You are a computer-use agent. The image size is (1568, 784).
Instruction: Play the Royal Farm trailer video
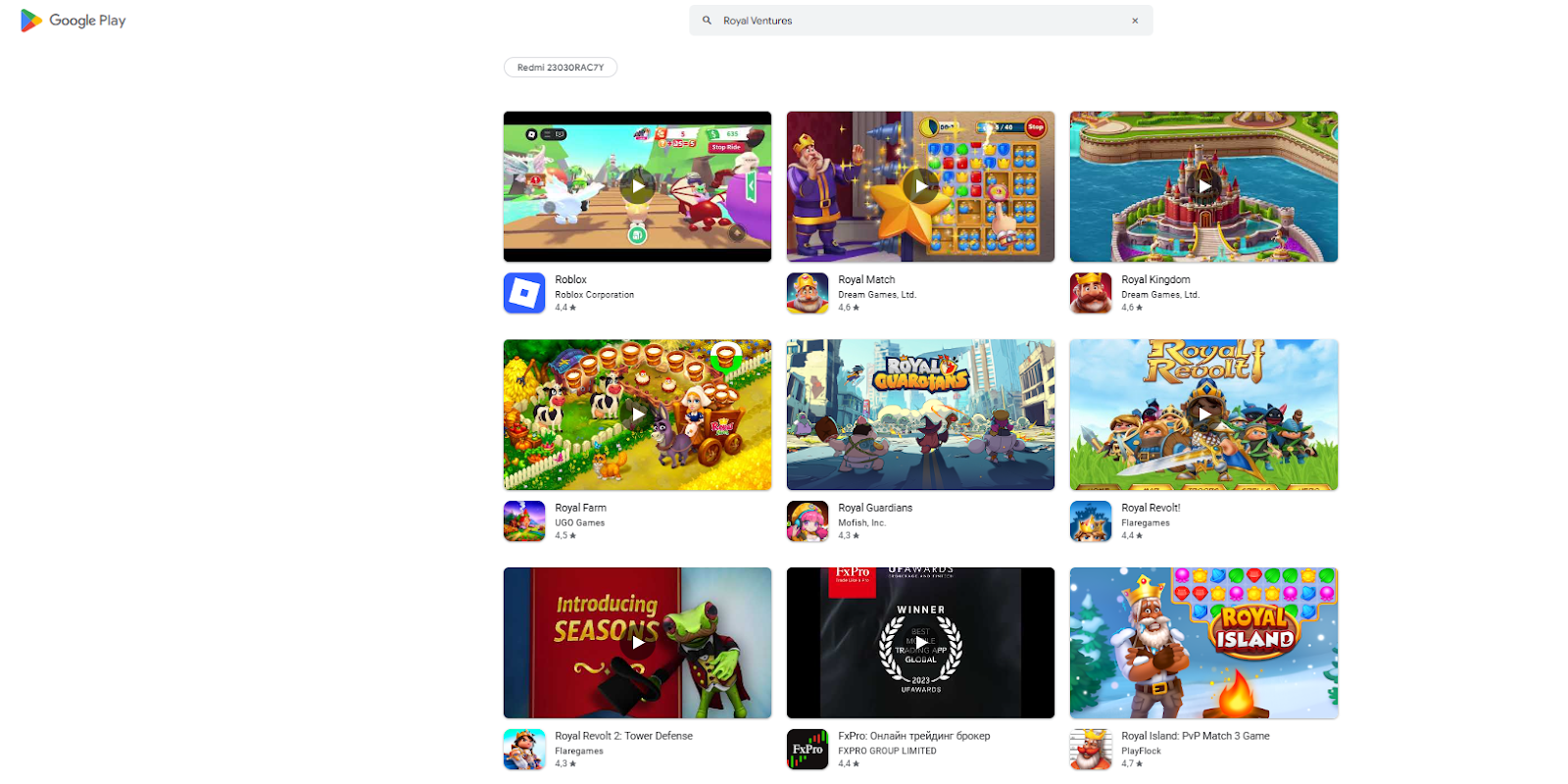pos(638,415)
